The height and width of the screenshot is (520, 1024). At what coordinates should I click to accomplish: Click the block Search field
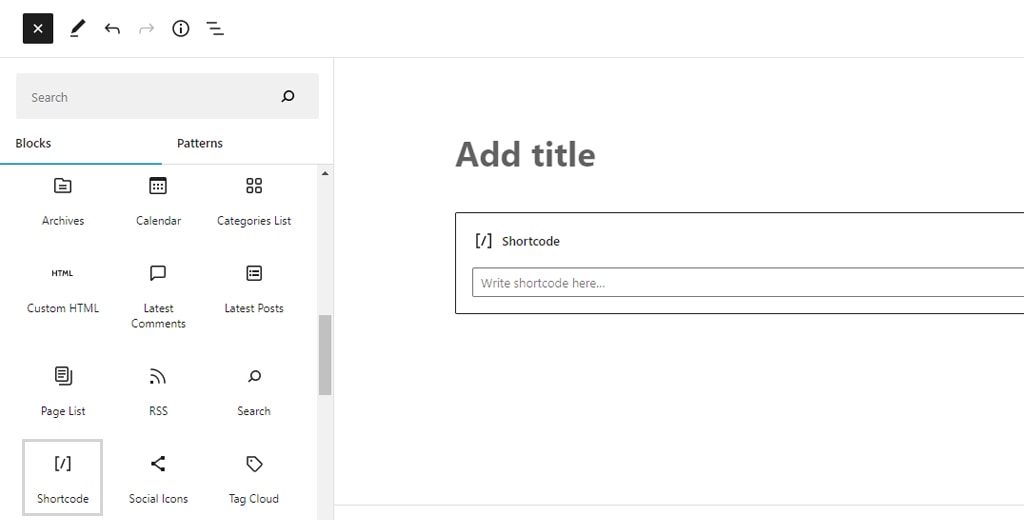point(150,97)
